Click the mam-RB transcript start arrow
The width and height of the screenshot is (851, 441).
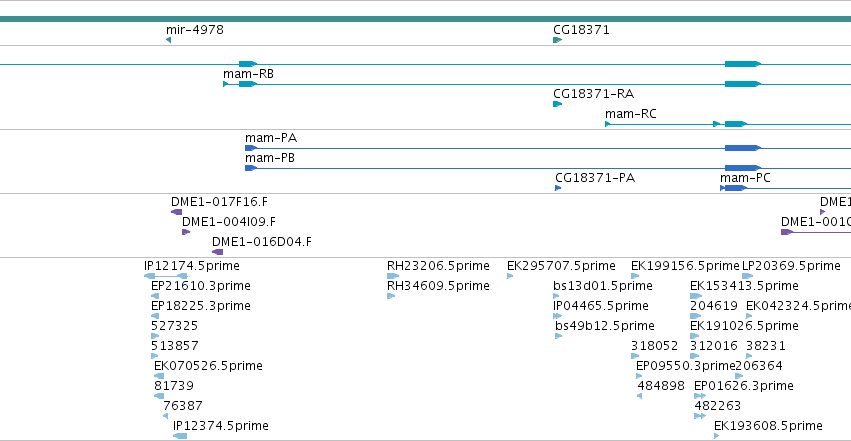point(226,84)
